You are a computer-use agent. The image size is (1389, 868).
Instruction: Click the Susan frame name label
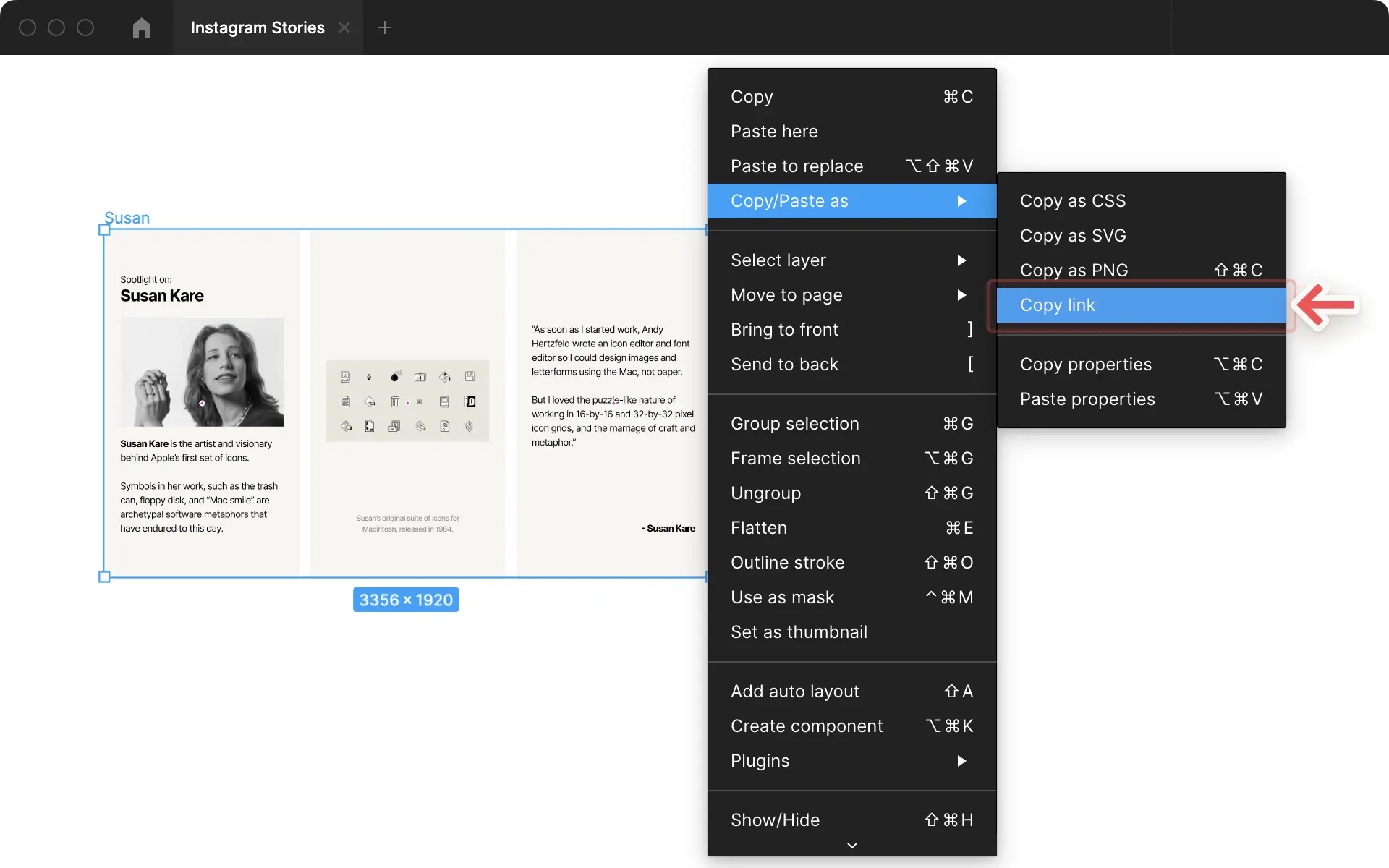pyautogui.click(x=127, y=217)
